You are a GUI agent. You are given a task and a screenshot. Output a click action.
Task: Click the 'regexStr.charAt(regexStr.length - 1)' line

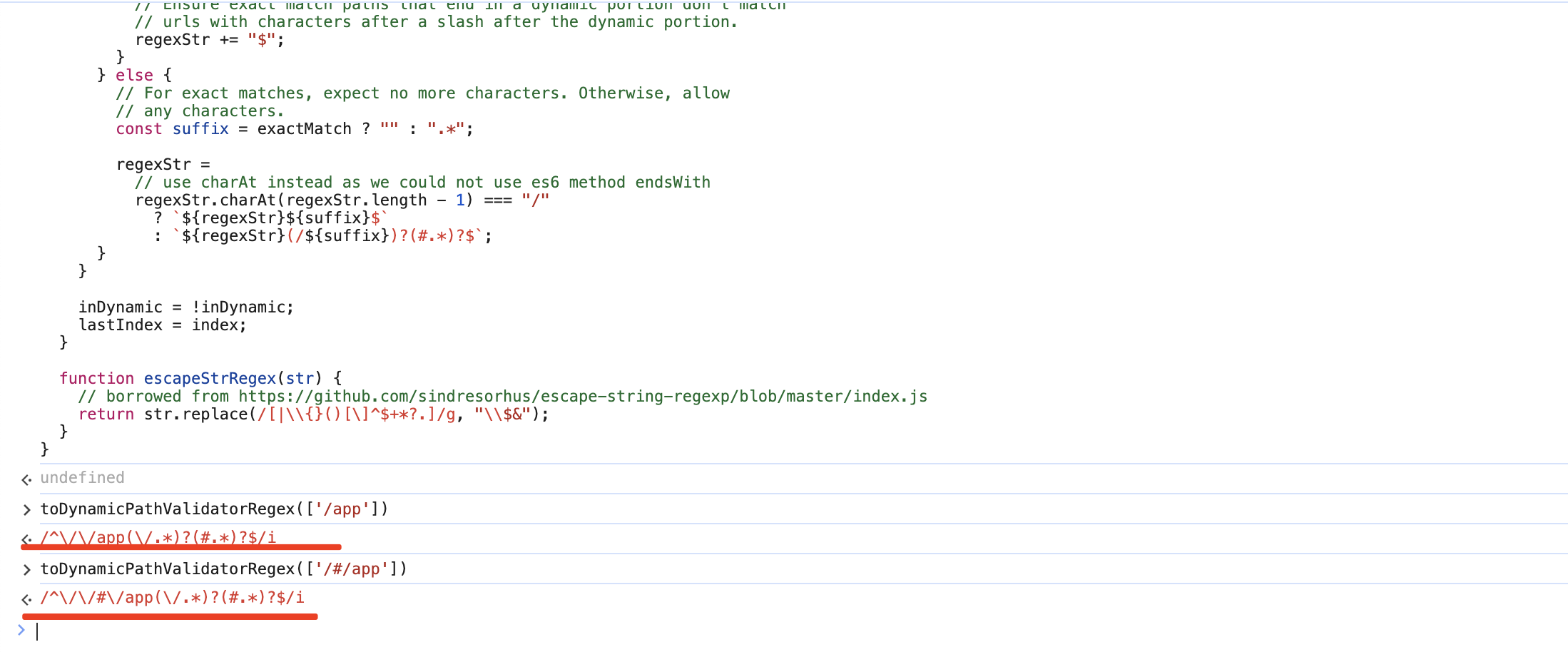pyautogui.click(x=342, y=200)
